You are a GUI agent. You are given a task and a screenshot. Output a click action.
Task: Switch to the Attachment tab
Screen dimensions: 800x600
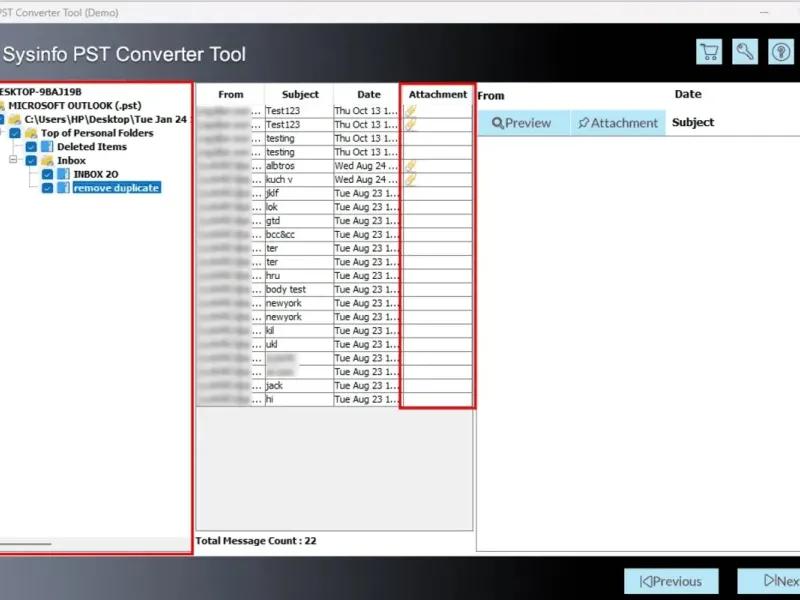click(x=618, y=123)
